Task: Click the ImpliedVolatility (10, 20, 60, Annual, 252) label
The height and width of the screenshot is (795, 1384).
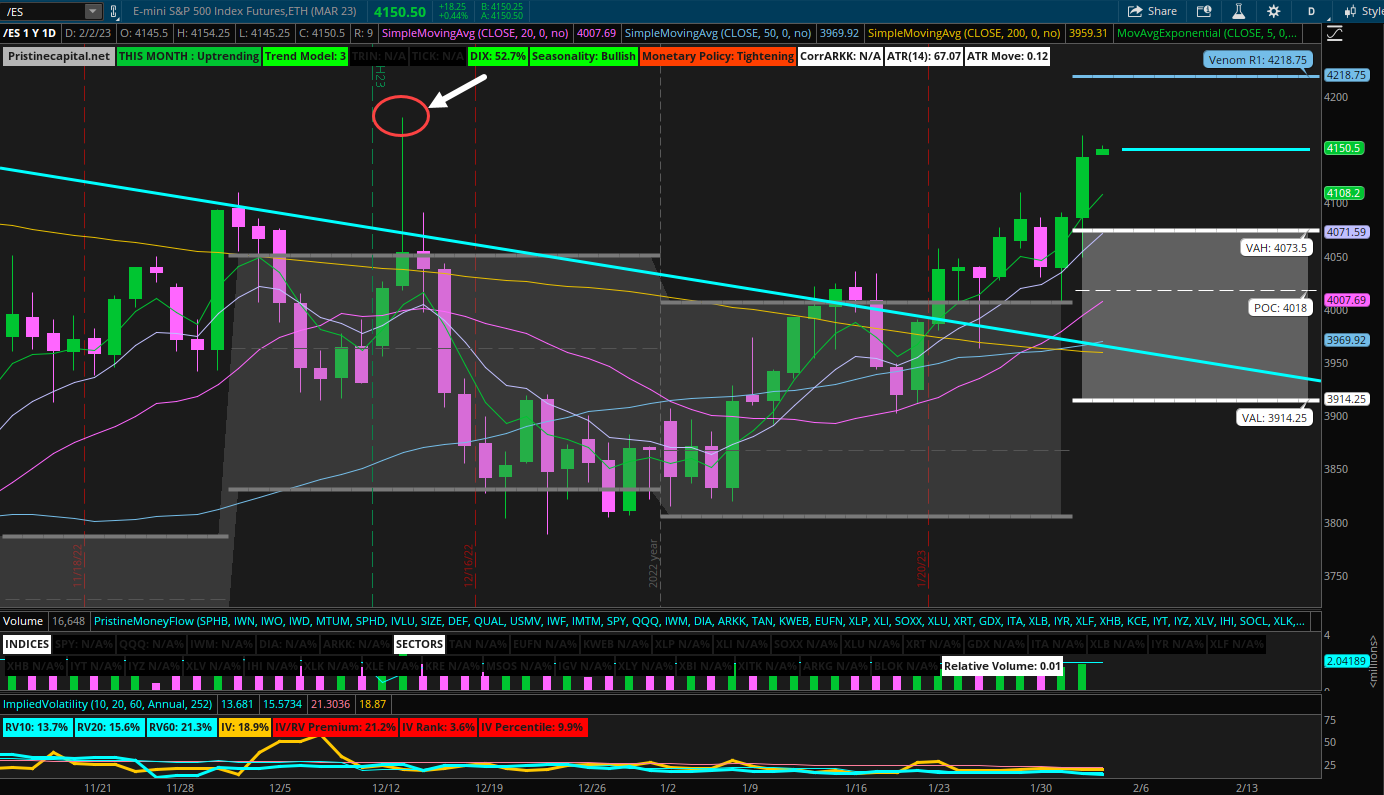Action: [109, 704]
